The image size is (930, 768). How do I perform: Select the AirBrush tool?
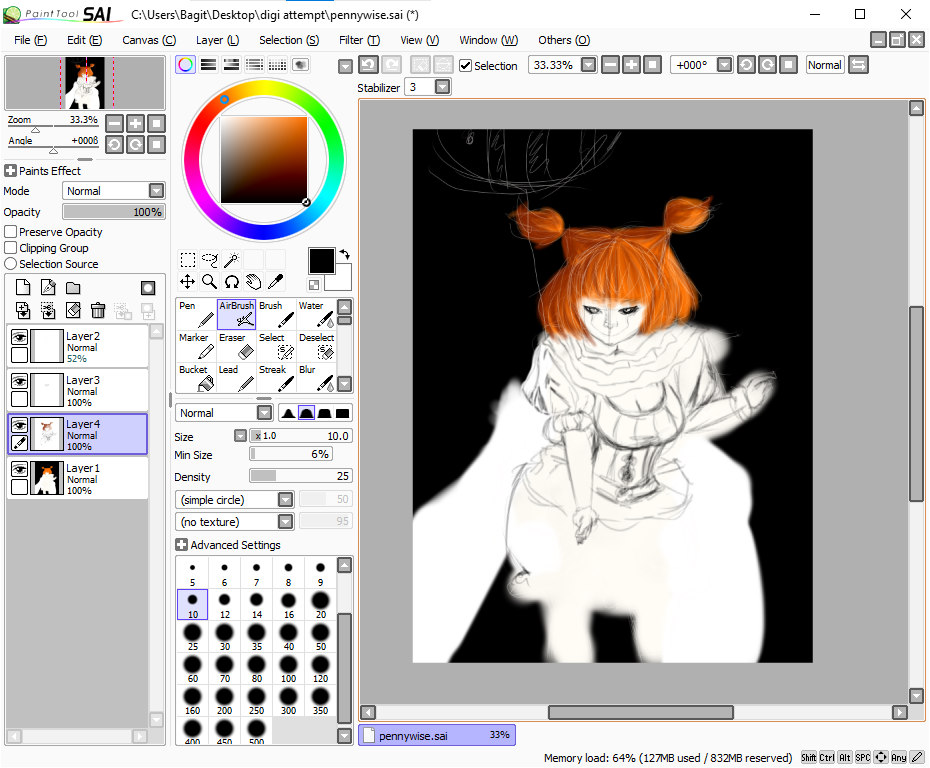pos(237,314)
